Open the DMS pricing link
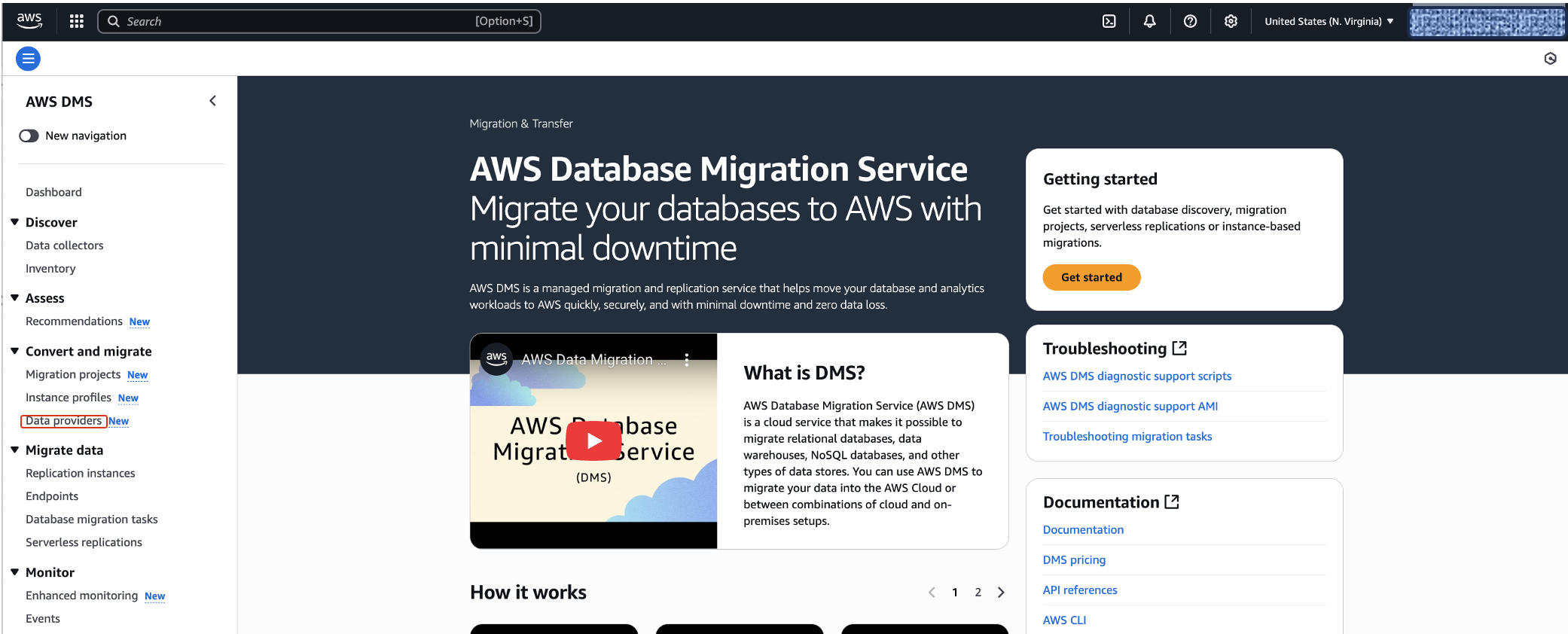Screen dimensions: 1568x634 [1074, 560]
